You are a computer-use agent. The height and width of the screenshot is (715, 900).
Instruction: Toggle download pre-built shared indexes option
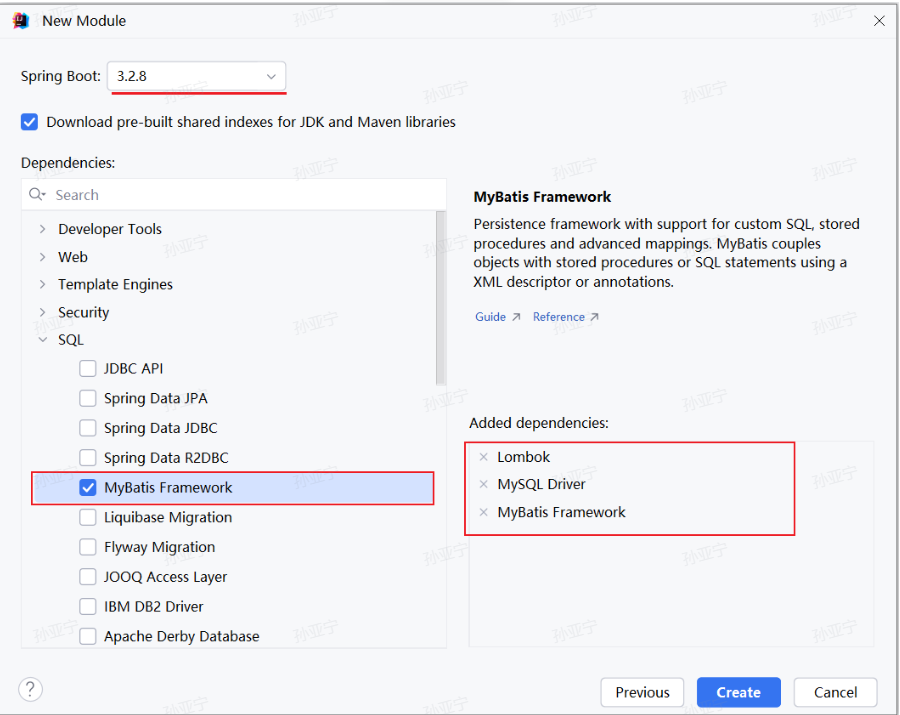coord(30,122)
